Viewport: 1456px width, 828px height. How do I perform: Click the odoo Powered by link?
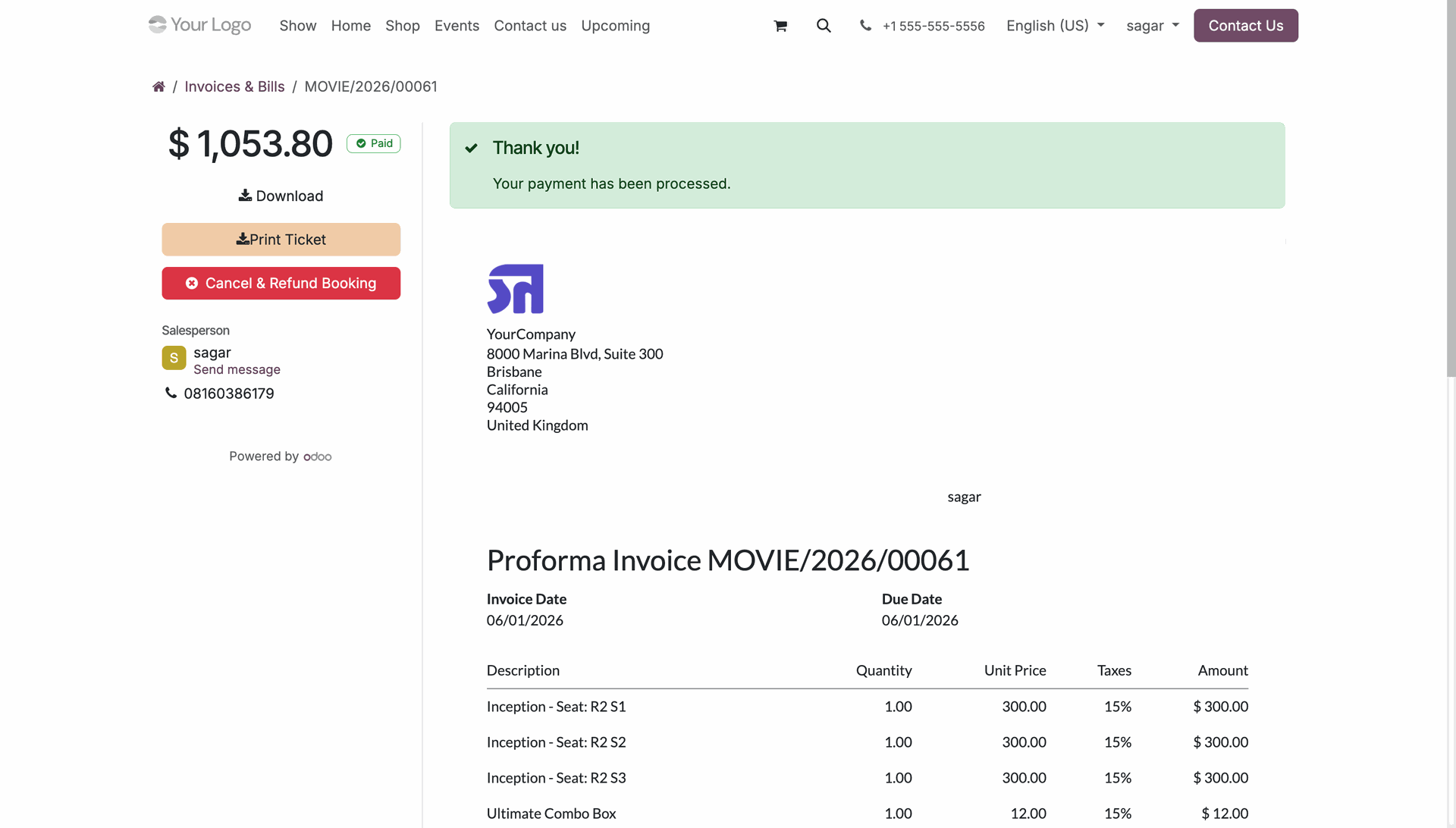click(x=318, y=456)
